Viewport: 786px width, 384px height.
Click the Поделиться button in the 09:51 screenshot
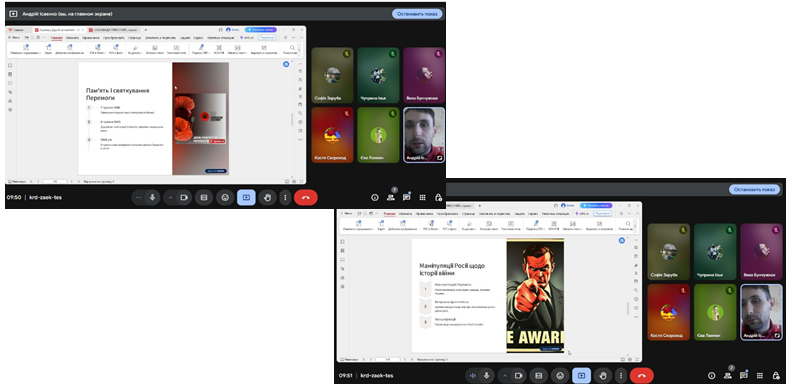click(602, 214)
